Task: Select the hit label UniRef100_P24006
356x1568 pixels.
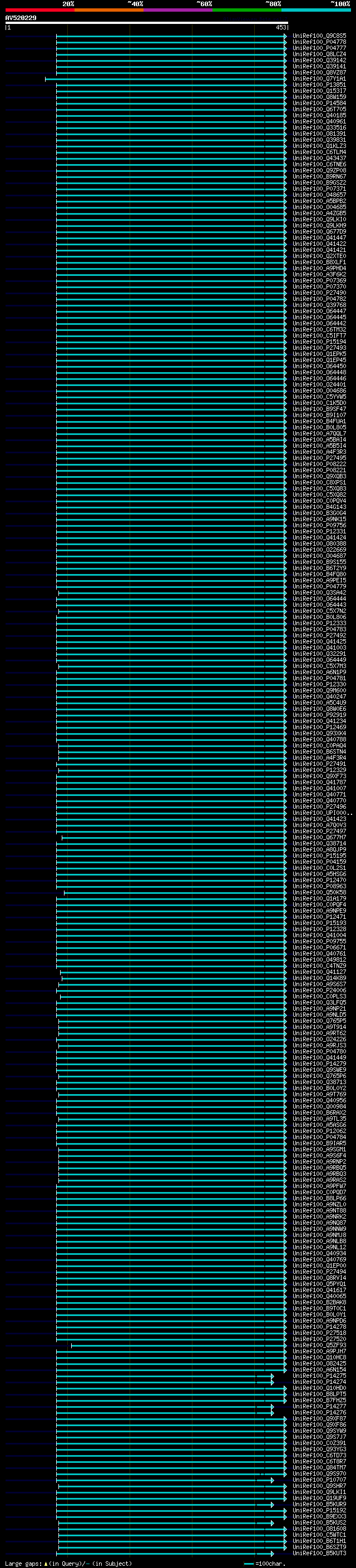Action: point(319,990)
